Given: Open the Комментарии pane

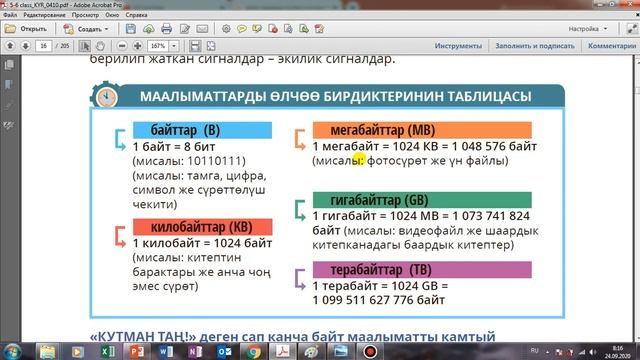Looking at the screenshot, I should point(612,46).
